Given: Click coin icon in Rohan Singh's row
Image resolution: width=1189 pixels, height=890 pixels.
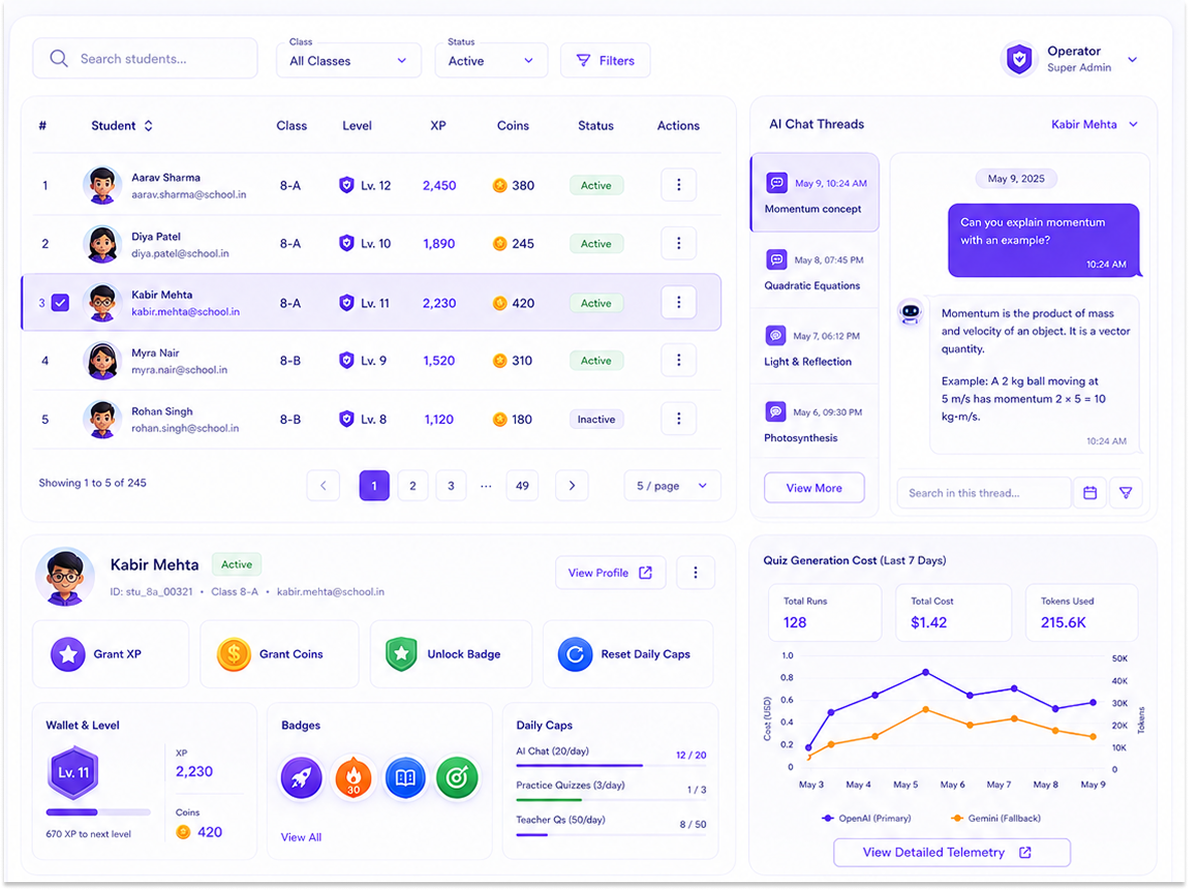Looking at the screenshot, I should coord(499,419).
